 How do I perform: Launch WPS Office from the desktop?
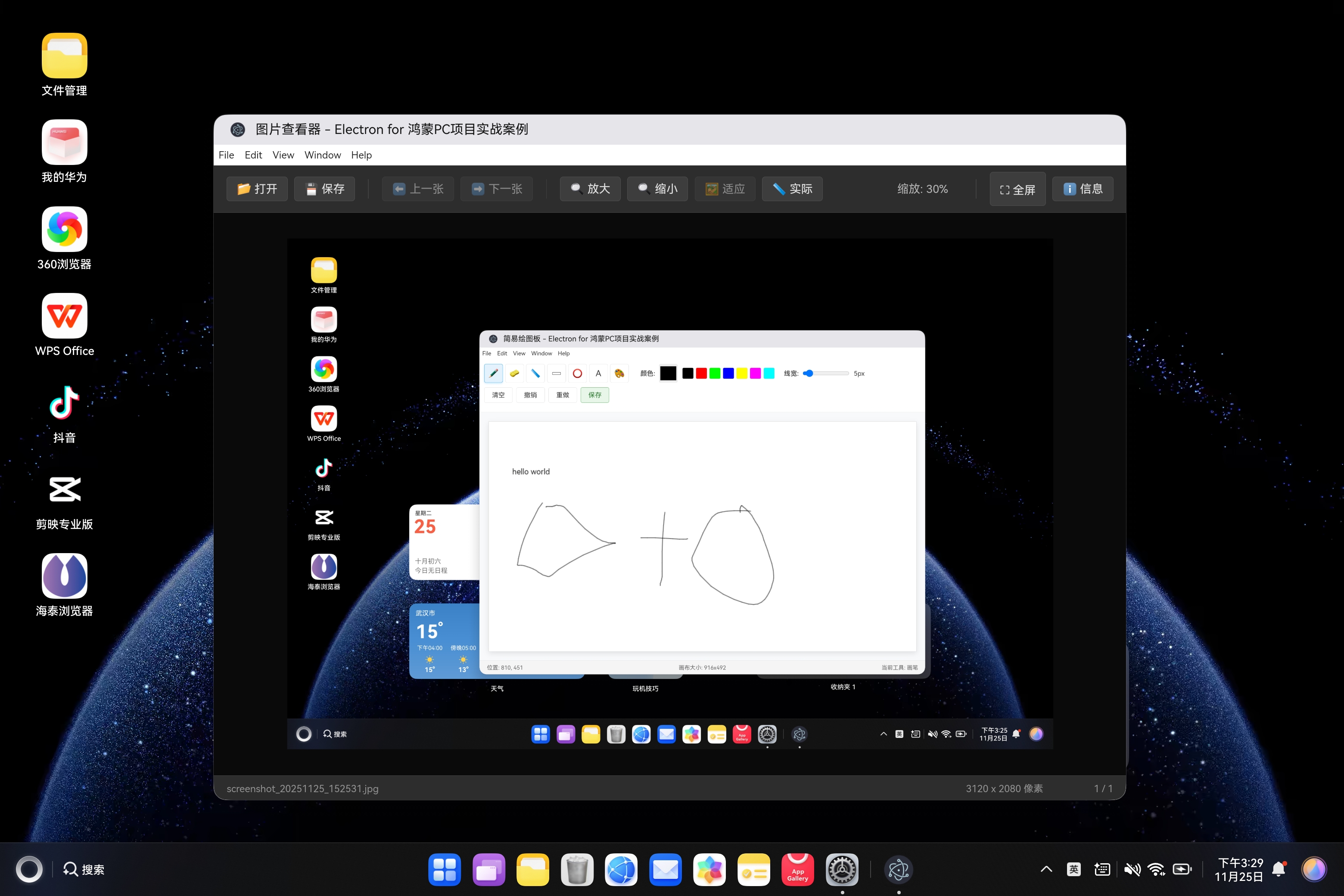tap(65, 316)
